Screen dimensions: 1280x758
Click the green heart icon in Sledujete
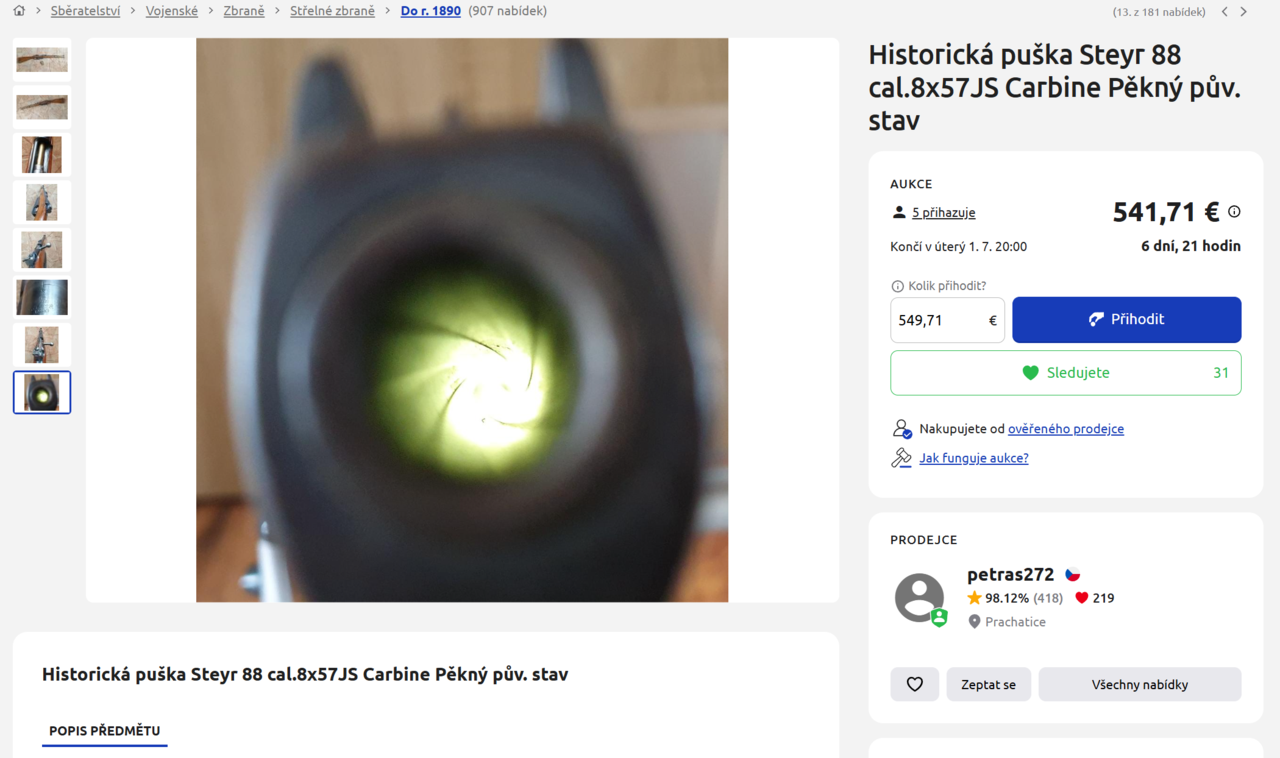tap(1031, 372)
